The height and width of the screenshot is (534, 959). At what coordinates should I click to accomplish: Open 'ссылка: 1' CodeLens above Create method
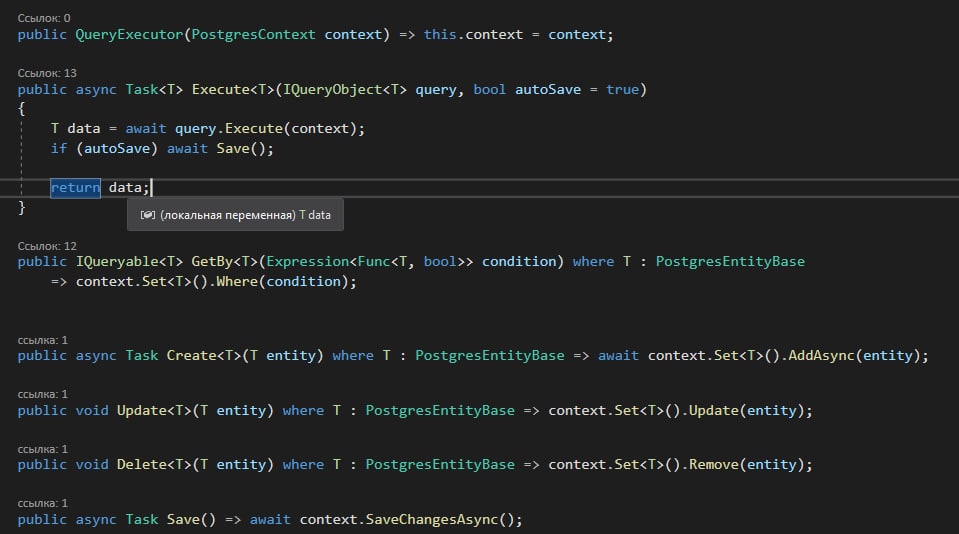click(x=42, y=340)
